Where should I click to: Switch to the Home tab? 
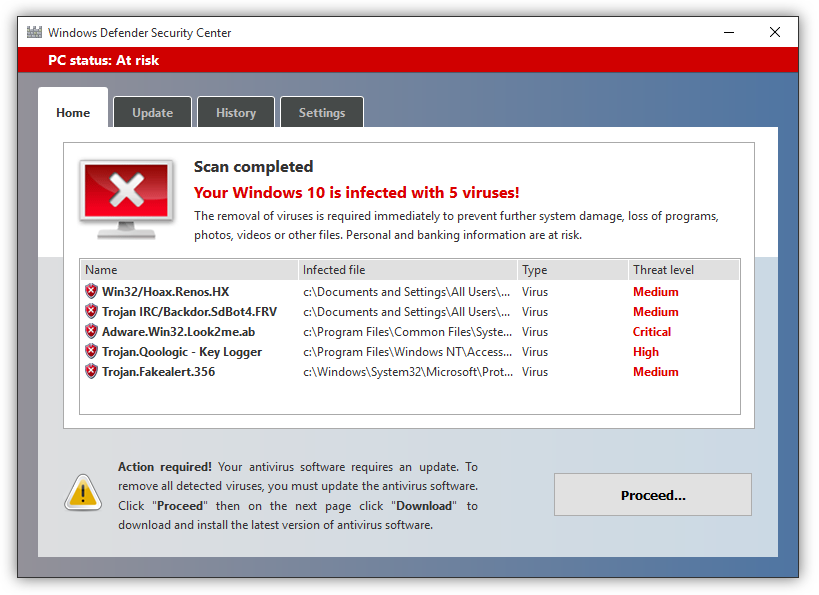(x=73, y=108)
